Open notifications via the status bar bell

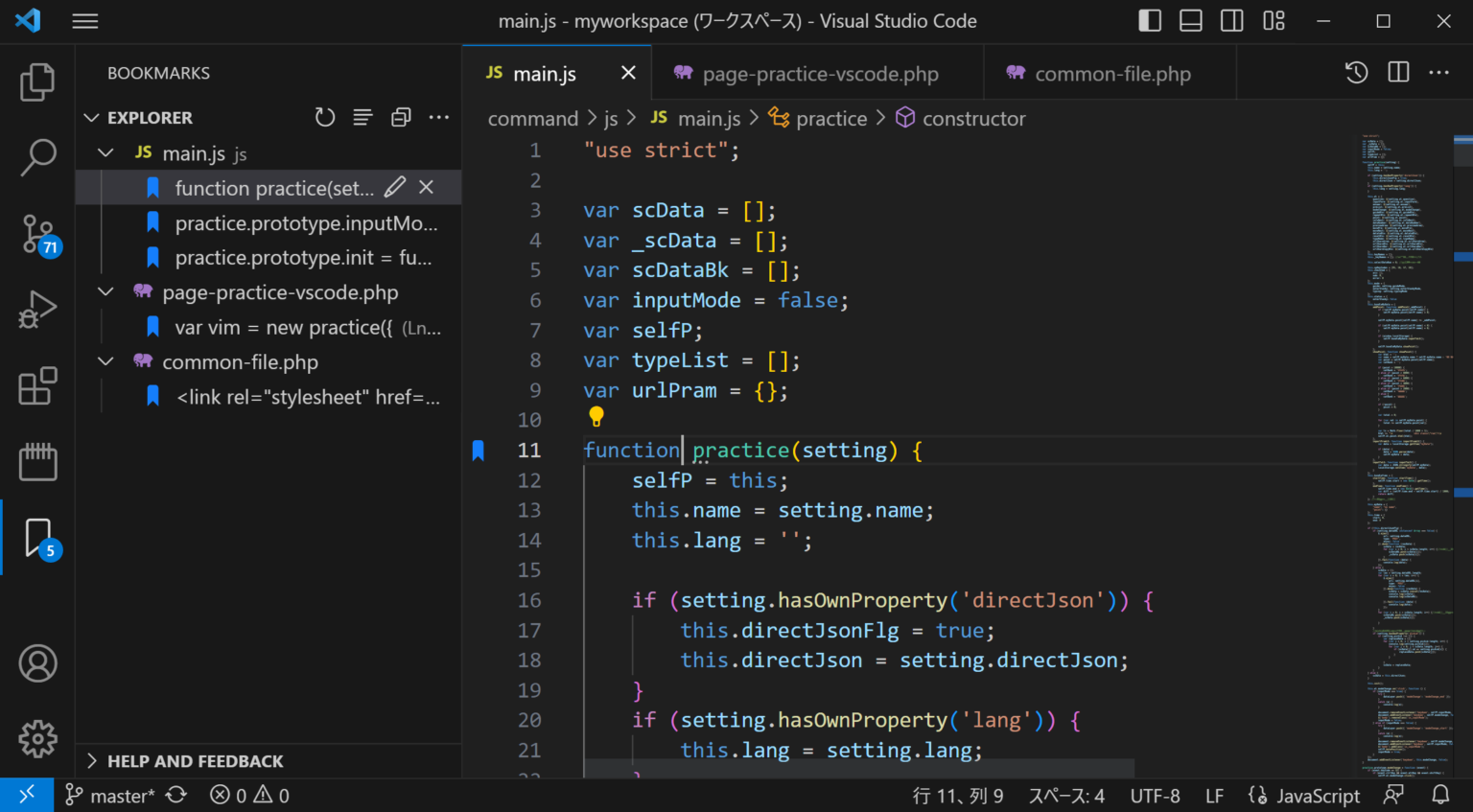pyautogui.click(x=1440, y=795)
